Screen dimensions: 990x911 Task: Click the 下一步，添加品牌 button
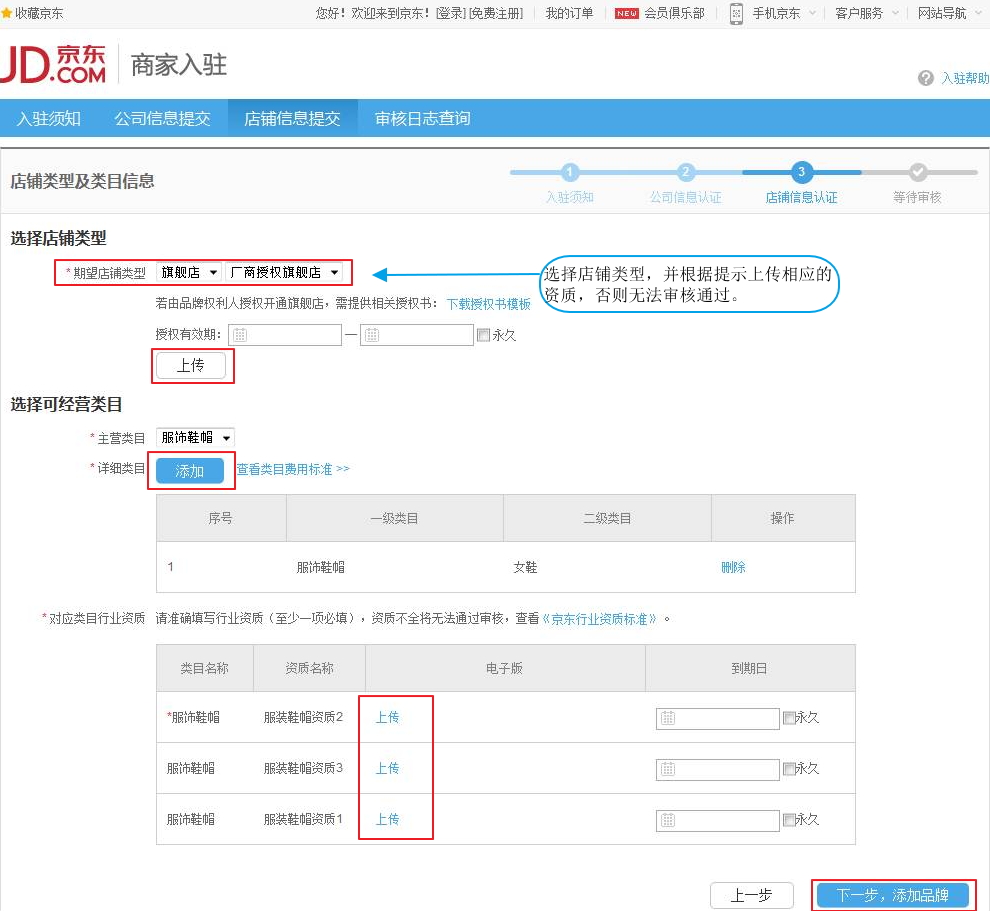(x=893, y=895)
